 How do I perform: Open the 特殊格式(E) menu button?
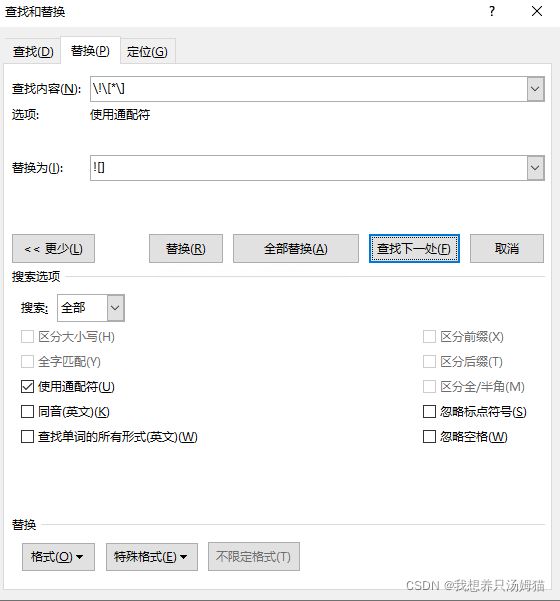[x=152, y=557]
